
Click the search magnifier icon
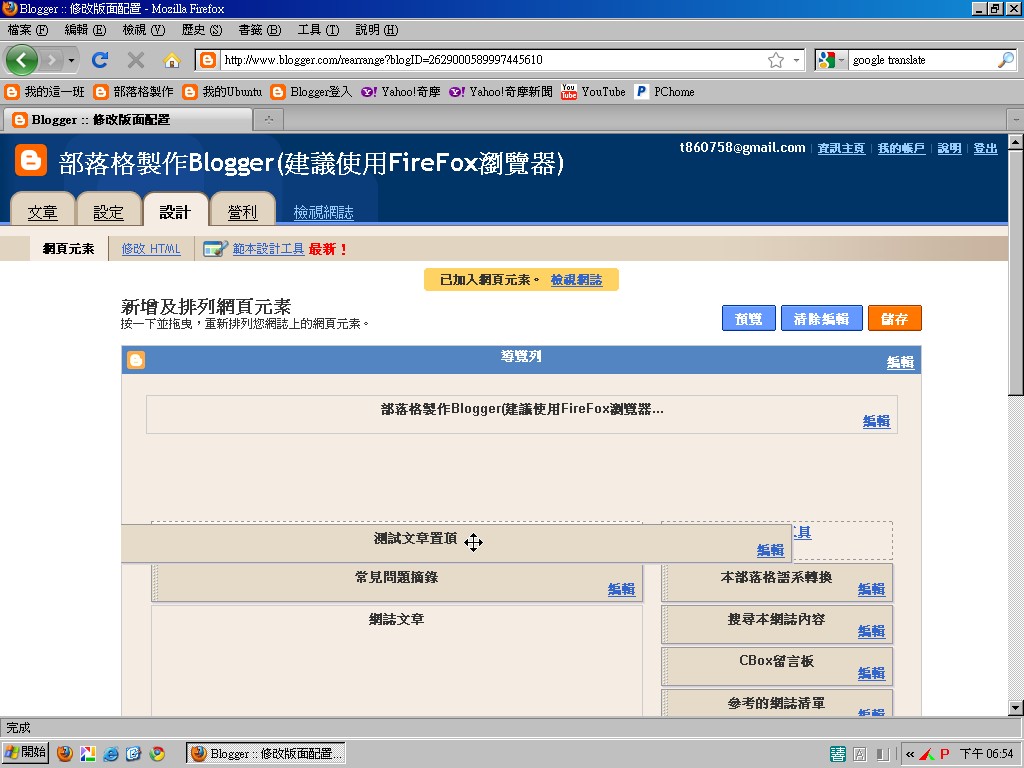pos(1006,60)
